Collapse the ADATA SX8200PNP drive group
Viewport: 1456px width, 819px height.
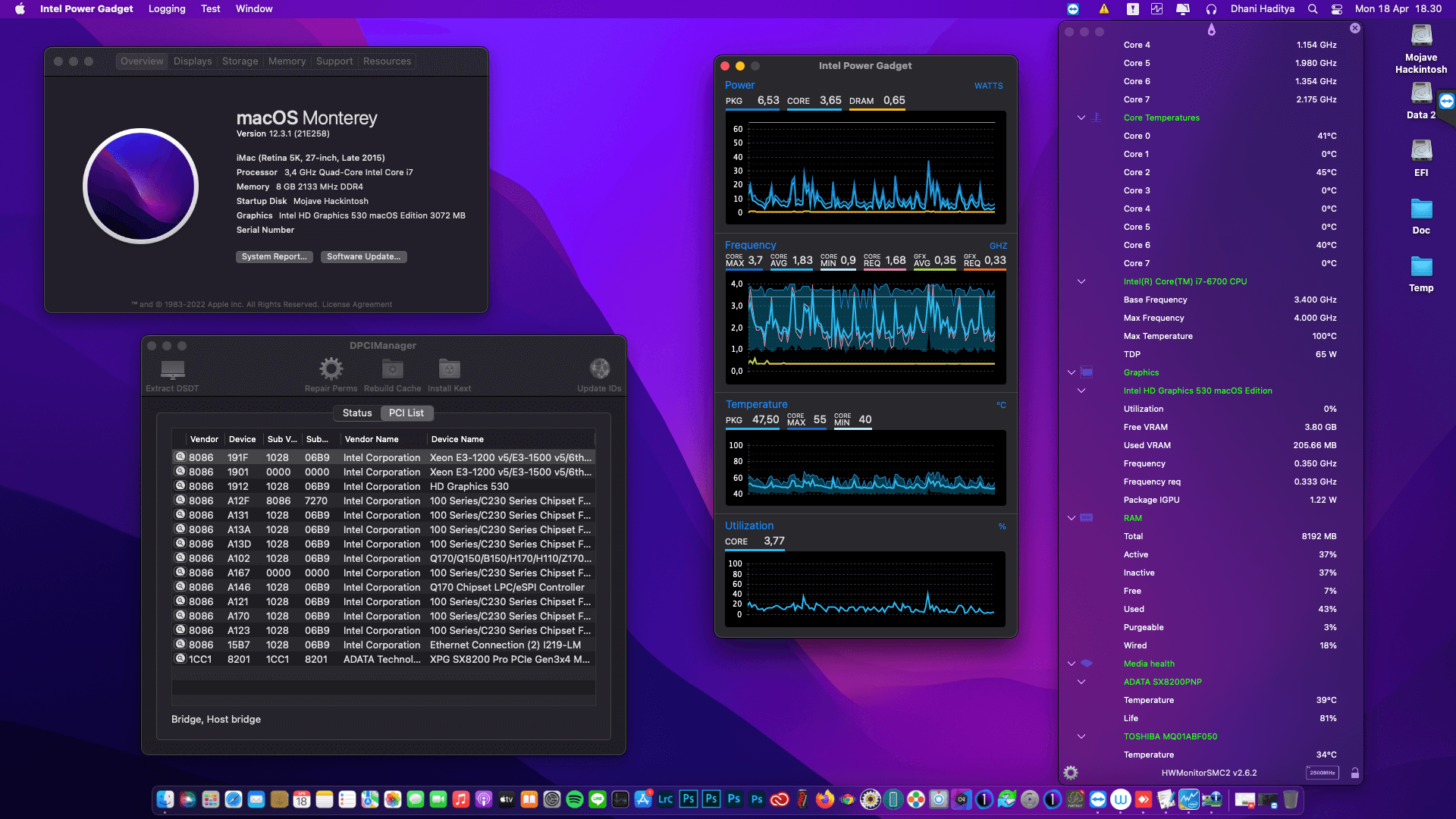[x=1081, y=682]
